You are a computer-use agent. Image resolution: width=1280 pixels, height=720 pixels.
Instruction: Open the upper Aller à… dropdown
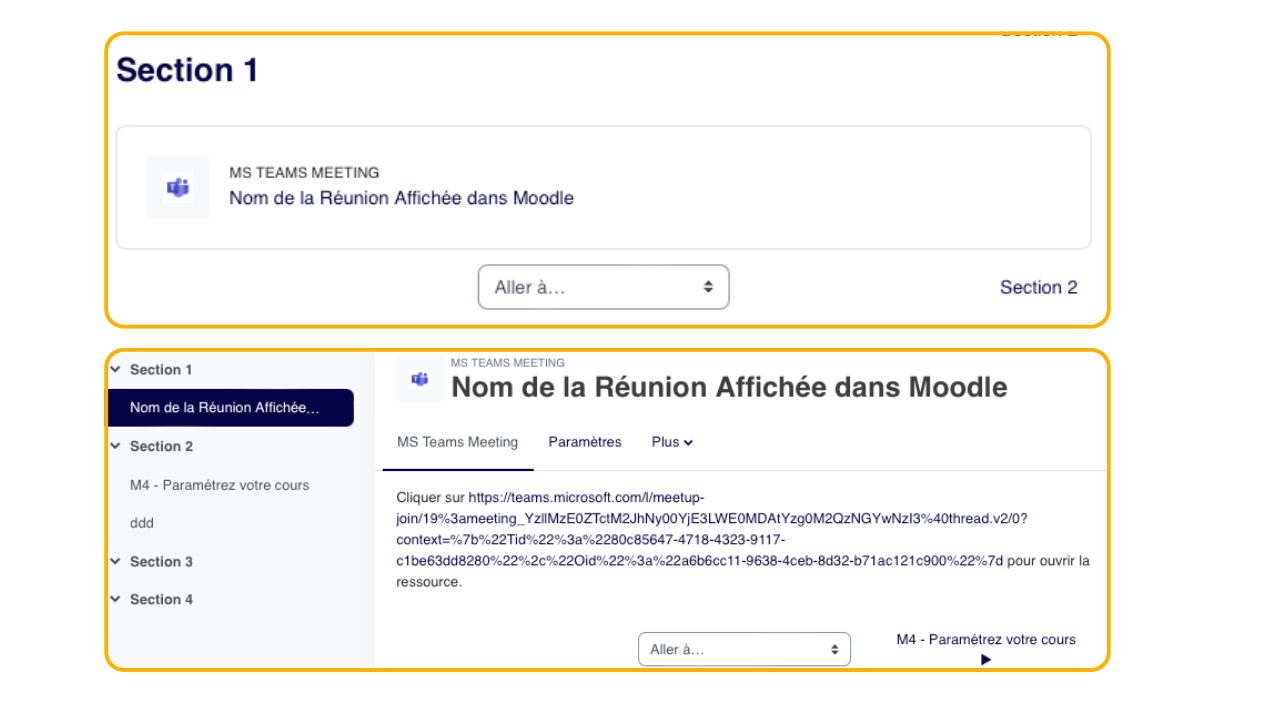click(604, 287)
